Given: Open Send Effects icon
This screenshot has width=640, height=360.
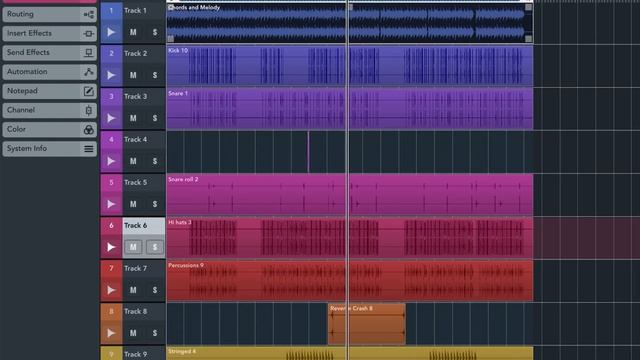Looking at the screenshot, I should coord(89,53).
